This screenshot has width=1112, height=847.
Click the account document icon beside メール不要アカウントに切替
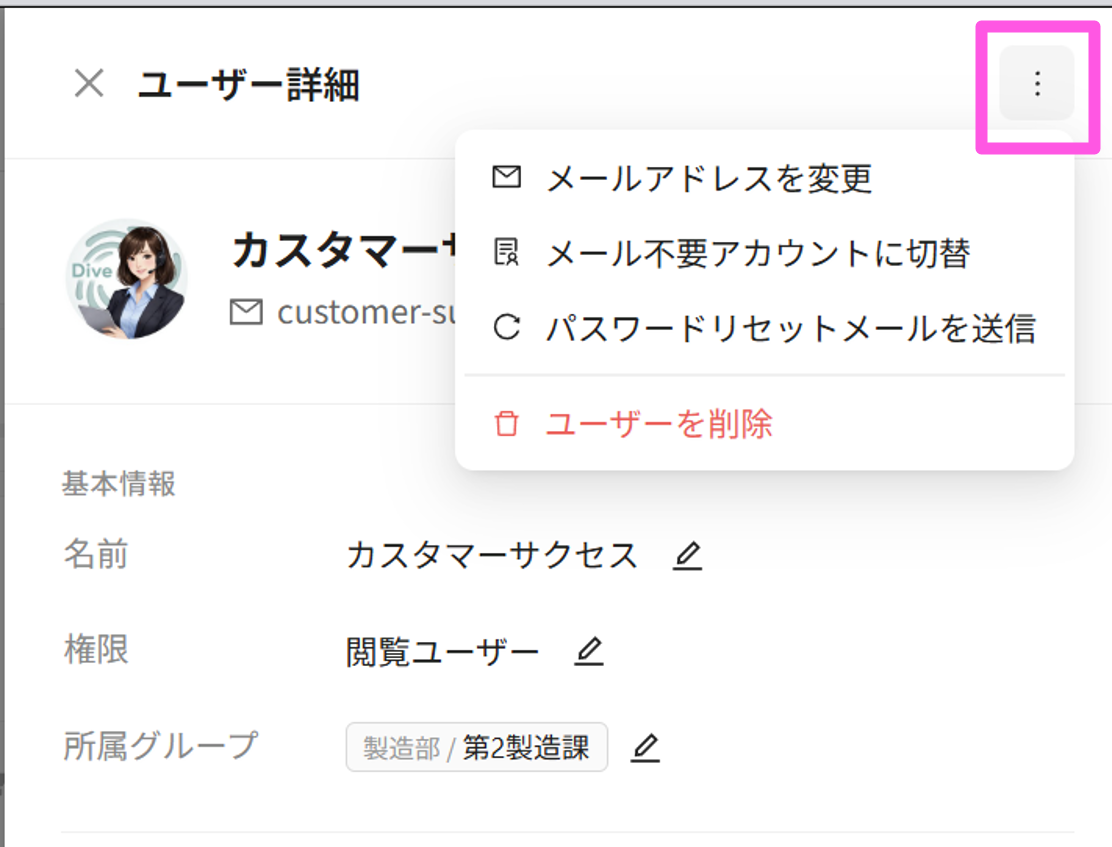506,253
